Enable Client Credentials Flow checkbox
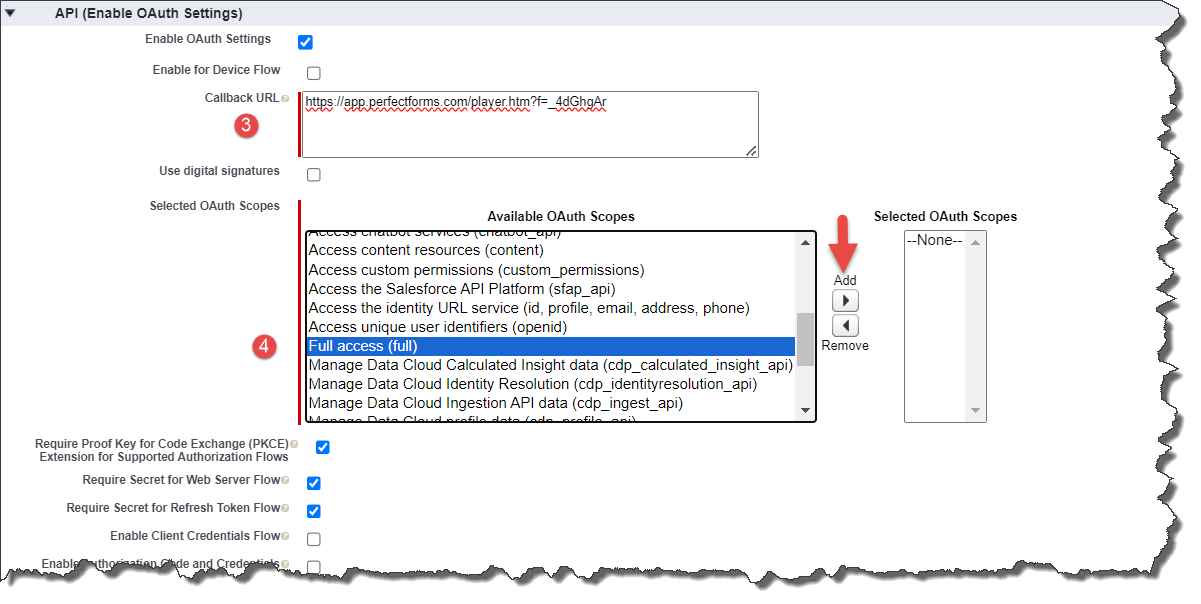 point(314,539)
